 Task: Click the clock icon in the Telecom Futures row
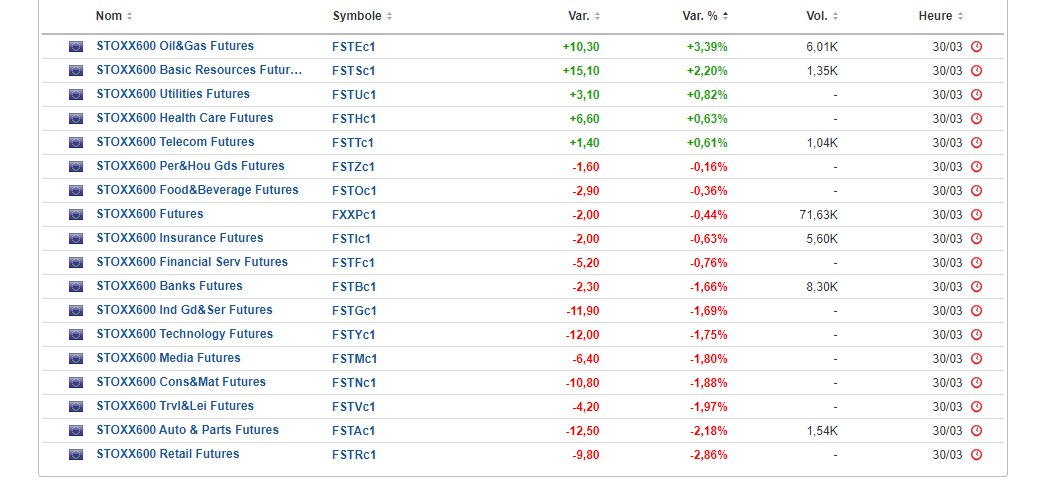(977, 143)
